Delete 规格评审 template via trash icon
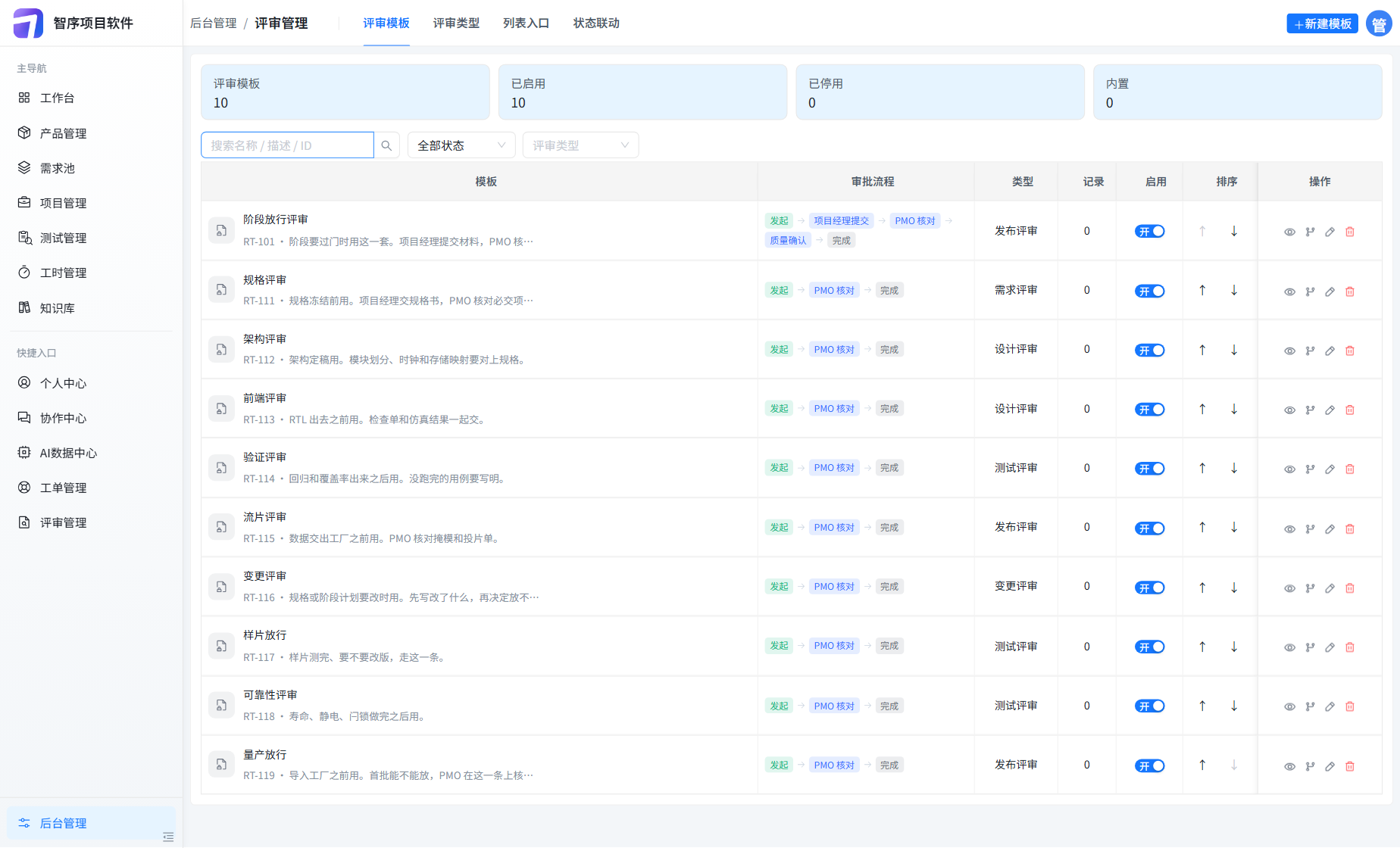The height and width of the screenshot is (848, 1400). 1350,291
